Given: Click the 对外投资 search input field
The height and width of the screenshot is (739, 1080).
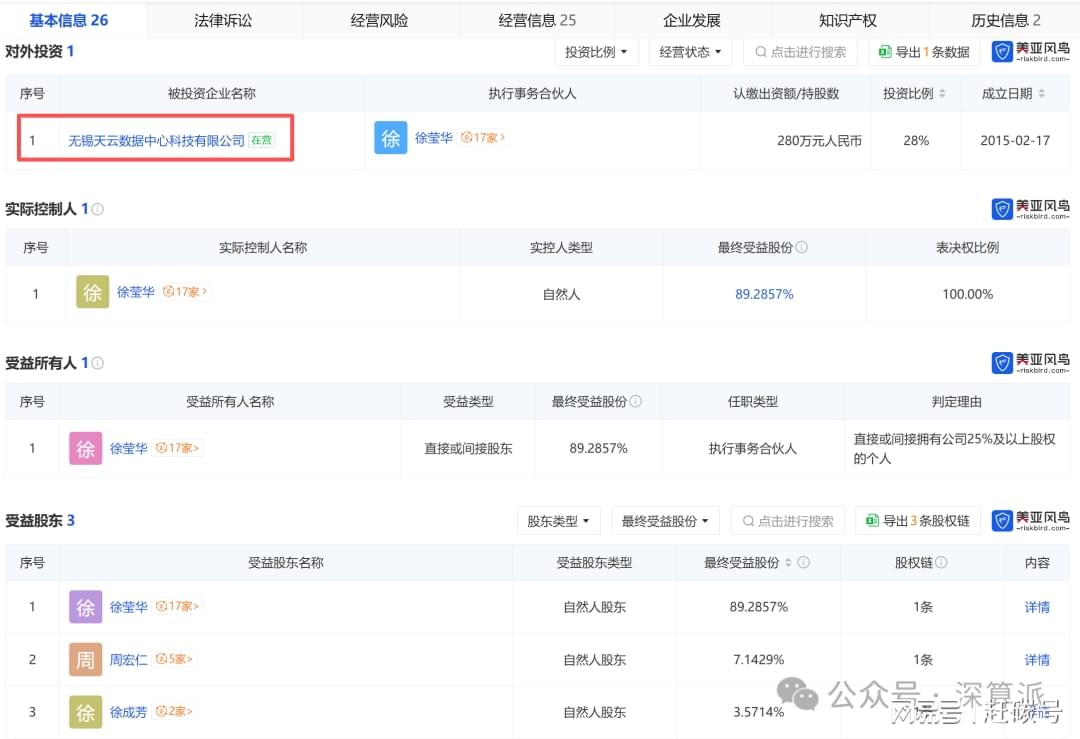Looking at the screenshot, I should pos(800,52).
